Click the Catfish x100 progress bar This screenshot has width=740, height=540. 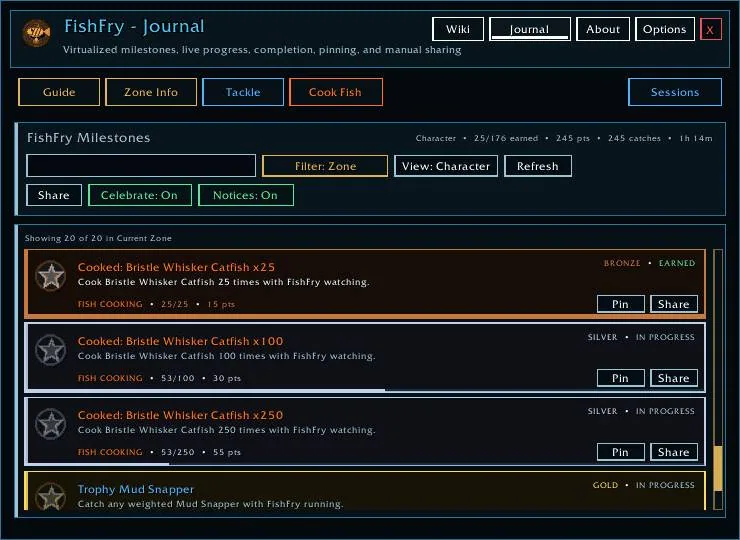pyautogui.click(x=365, y=390)
